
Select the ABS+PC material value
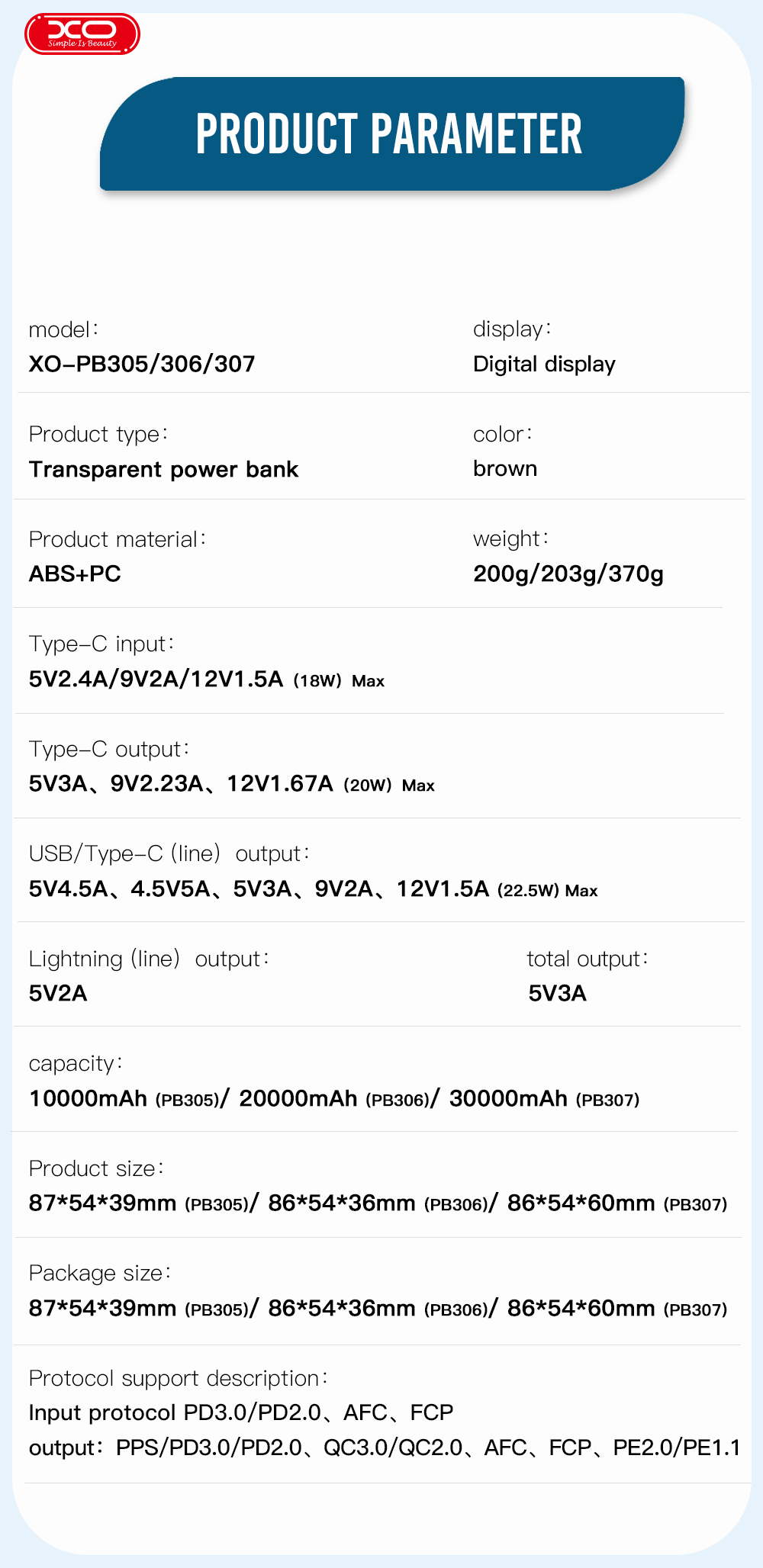(x=75, y=574)
